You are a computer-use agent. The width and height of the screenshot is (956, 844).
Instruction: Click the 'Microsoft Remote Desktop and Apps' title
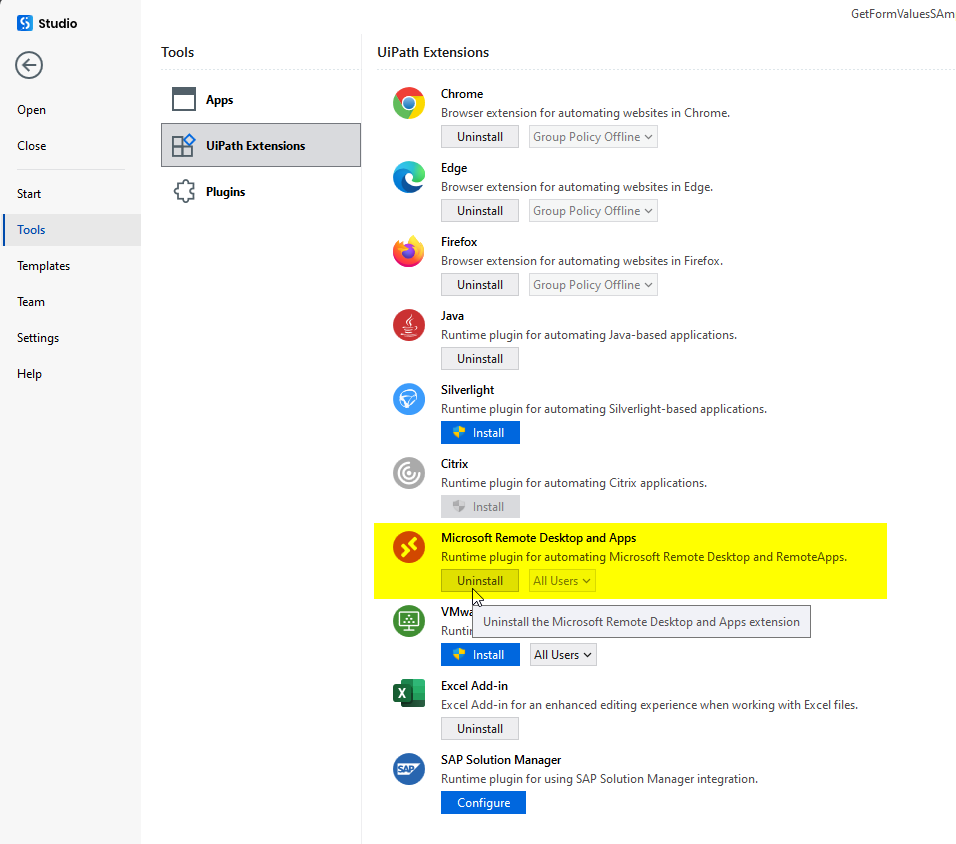(x=538, y=538)
